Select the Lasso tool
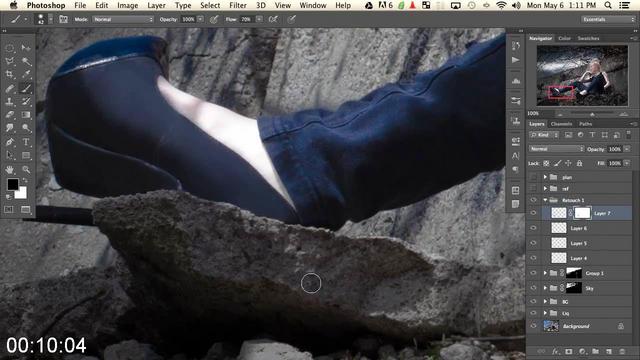 (10, 62)
